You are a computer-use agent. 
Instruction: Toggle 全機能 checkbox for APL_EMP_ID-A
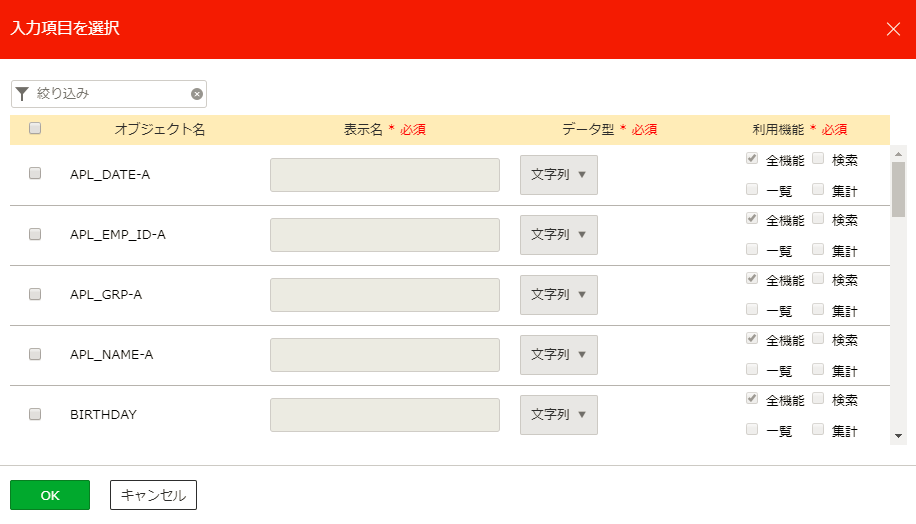752,218
